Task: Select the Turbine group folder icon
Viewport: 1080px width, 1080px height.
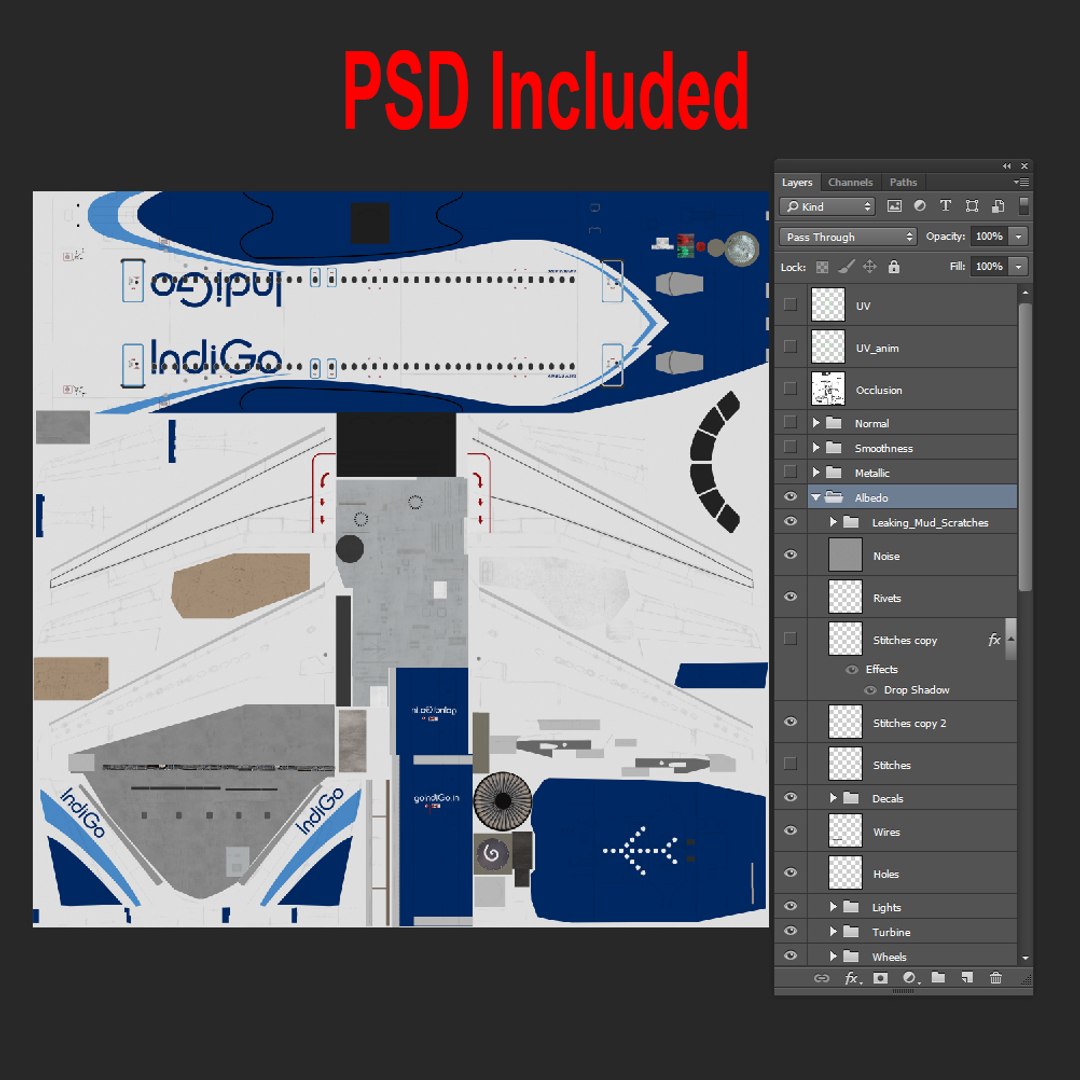Action: [851, 931]
